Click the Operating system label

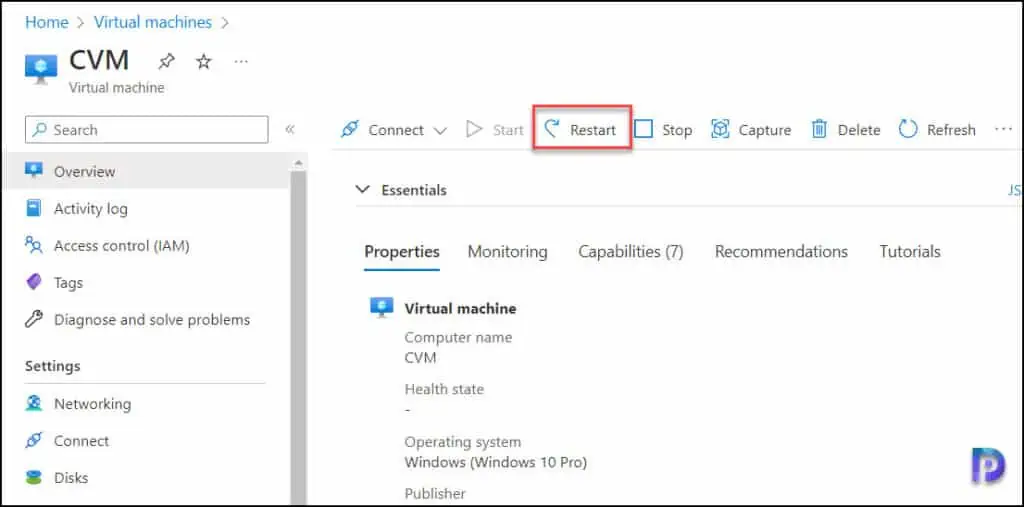coord(462,442)
